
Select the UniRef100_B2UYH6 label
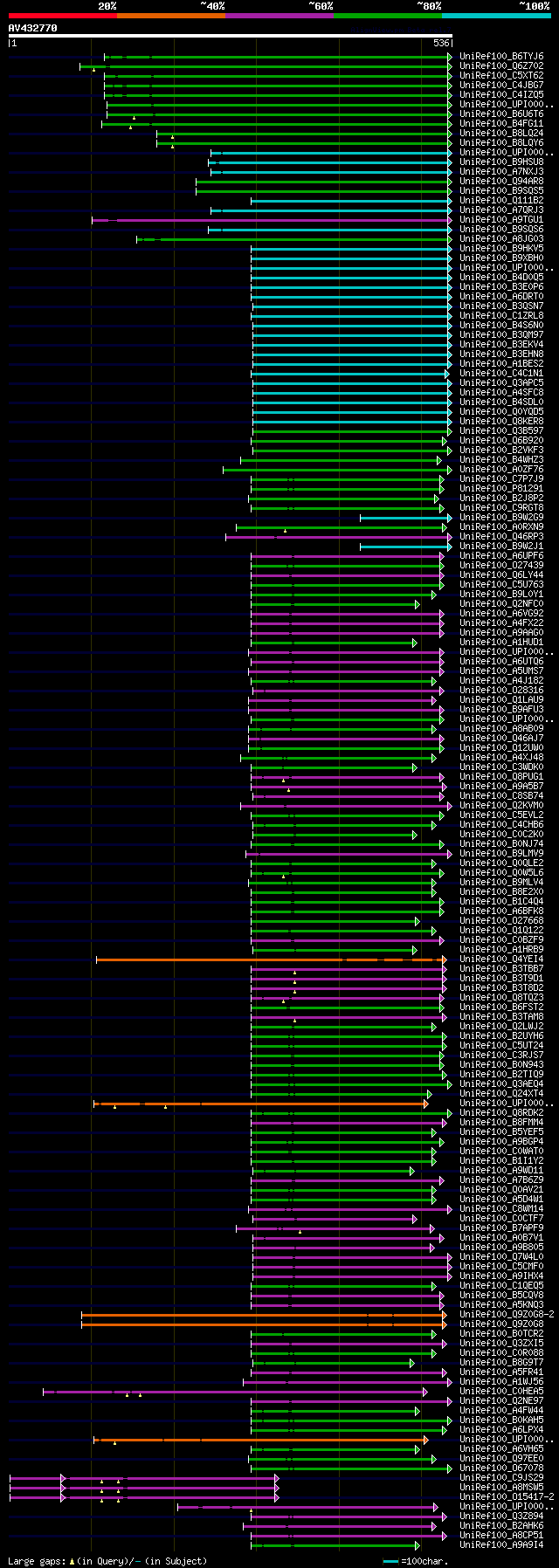(501, 1036)
